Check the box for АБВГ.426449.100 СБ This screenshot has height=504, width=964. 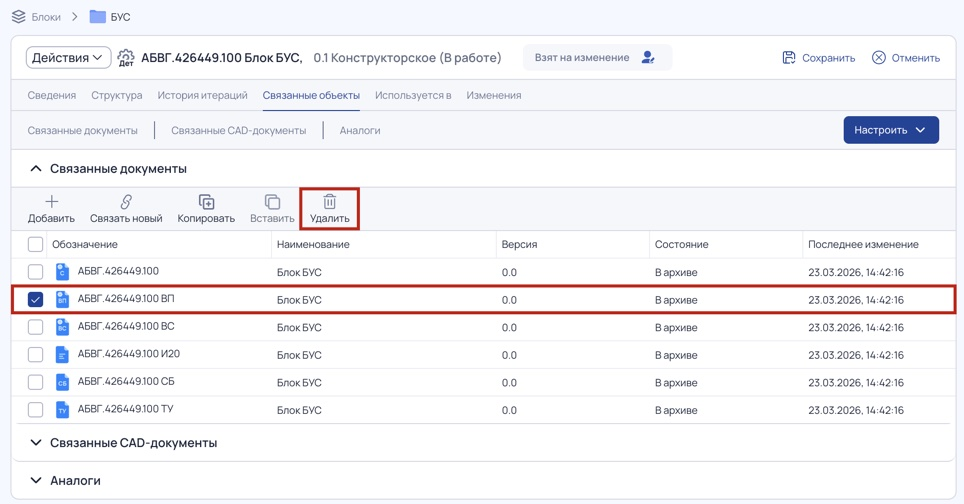pos(36,382)
